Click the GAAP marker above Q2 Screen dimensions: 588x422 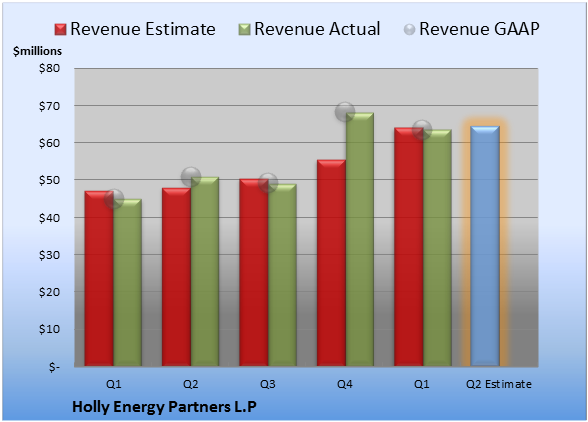tap(191, 177)
